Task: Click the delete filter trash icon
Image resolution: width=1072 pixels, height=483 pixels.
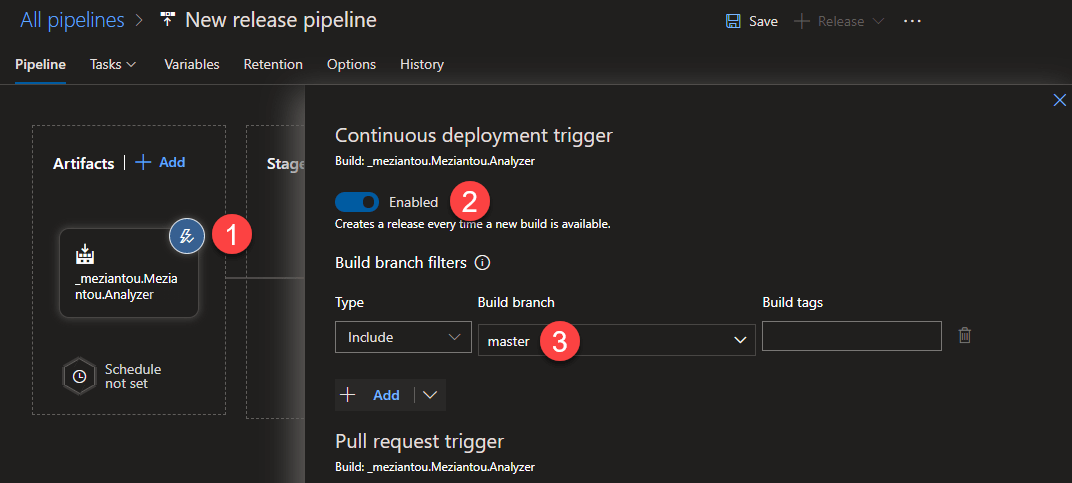Action: [x=964, y=336]
